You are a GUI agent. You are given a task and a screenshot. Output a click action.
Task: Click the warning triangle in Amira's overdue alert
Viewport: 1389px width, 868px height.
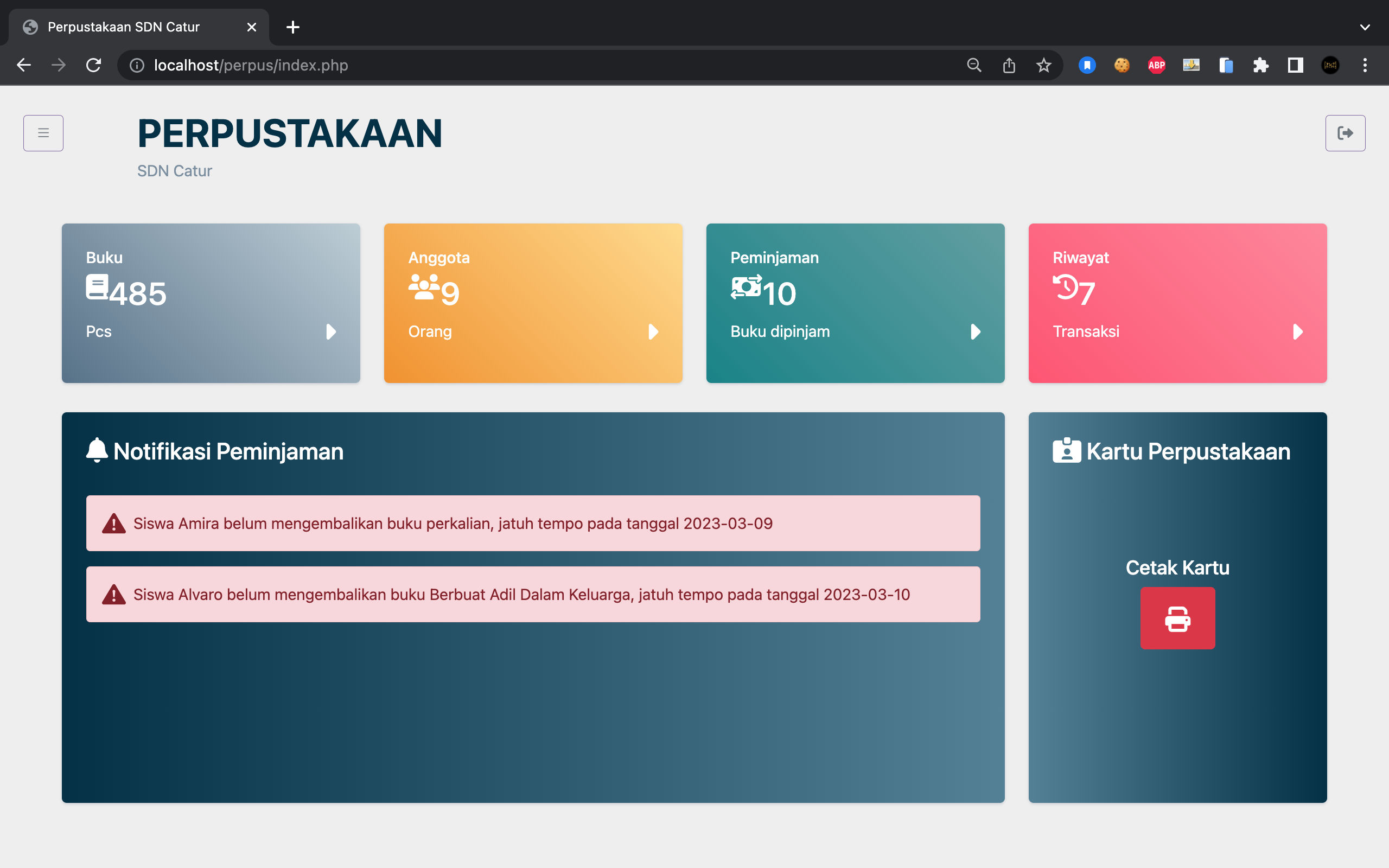pos(114,523)
